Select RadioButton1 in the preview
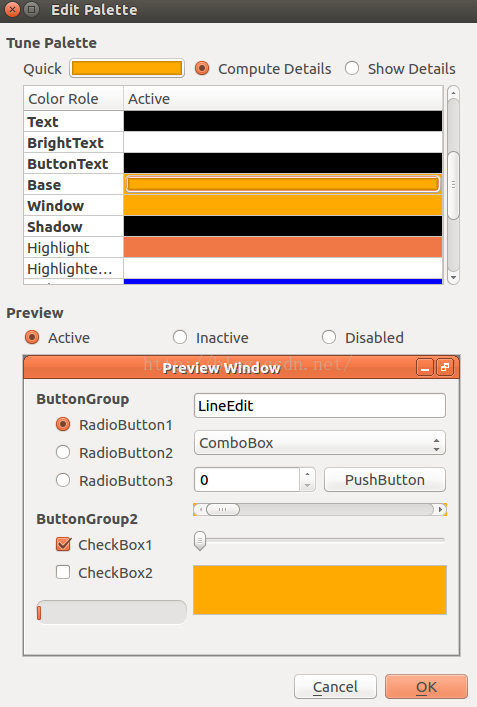 click(63, 424)
